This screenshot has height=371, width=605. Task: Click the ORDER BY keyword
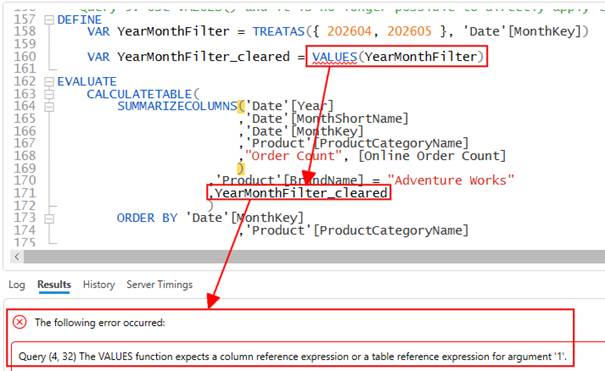(x=147, y=218)
